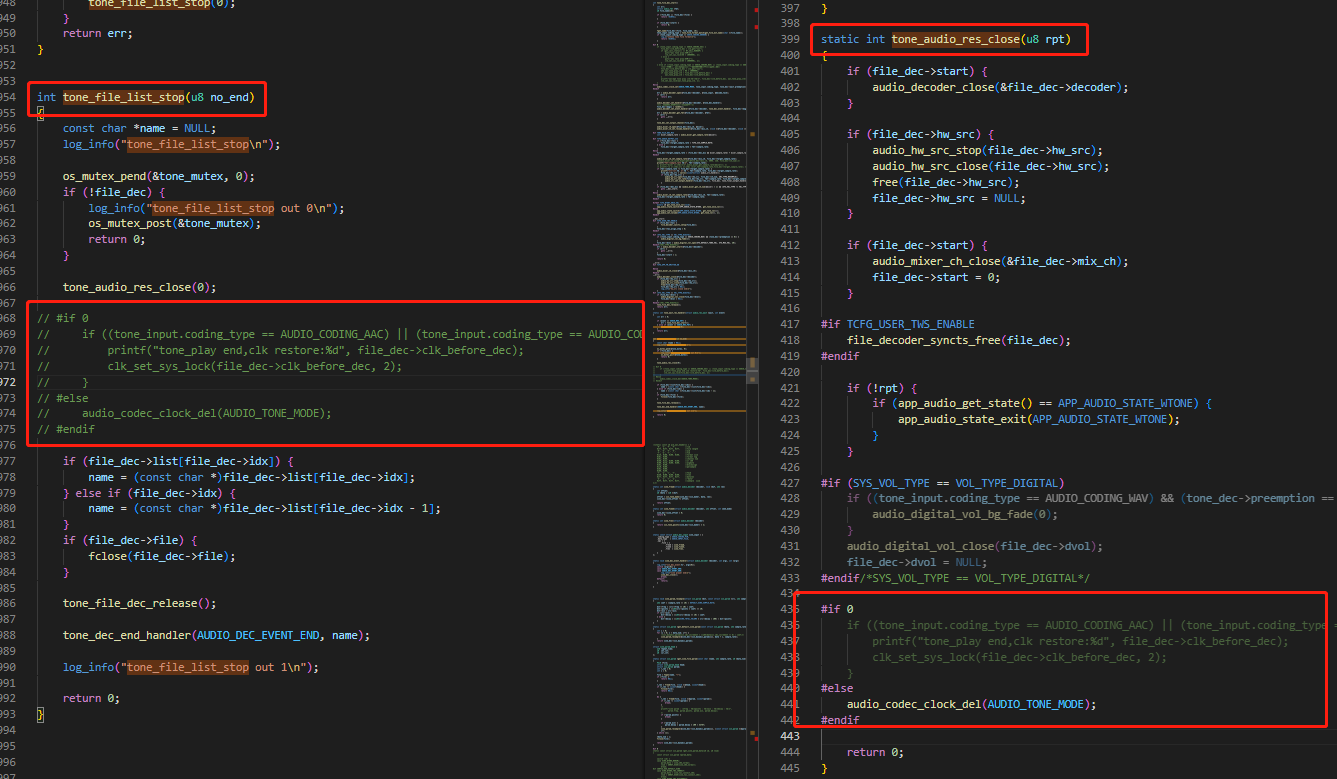Click the audio_digital_vol_bg_fade(0) line

(x=965, y=514)
